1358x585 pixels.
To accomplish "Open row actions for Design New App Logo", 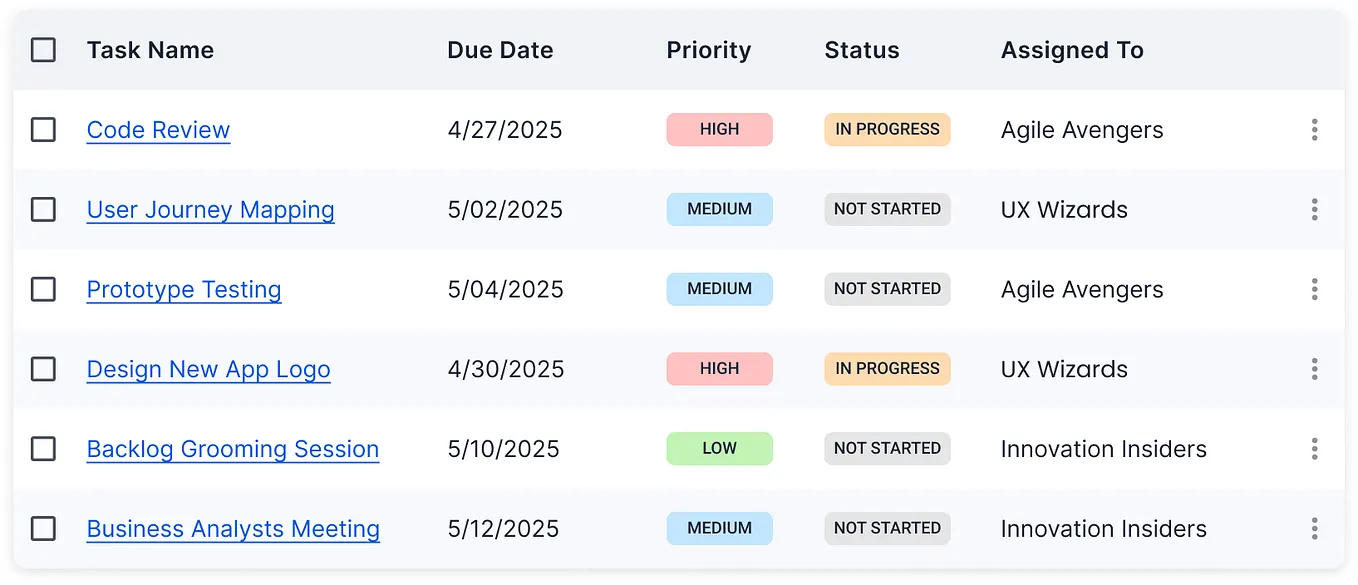I will (x=1314, y=369).
